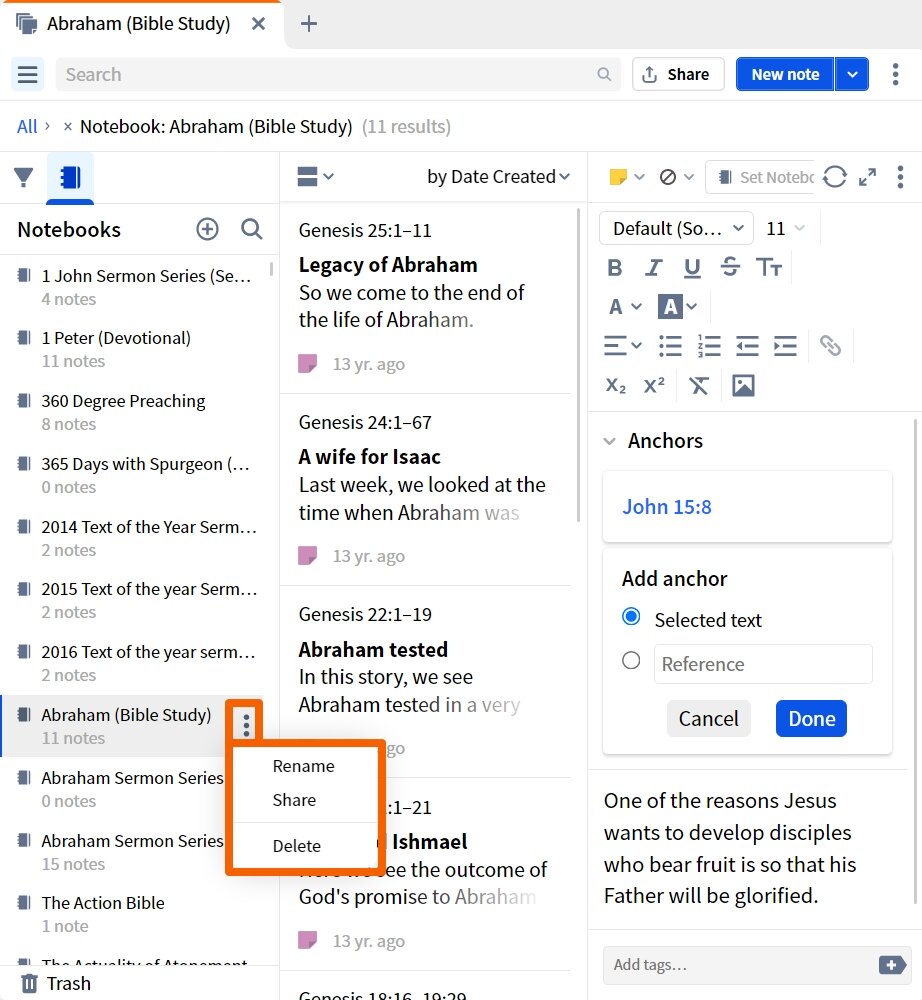Open the list view layout dropdown

tap(315, 177)
